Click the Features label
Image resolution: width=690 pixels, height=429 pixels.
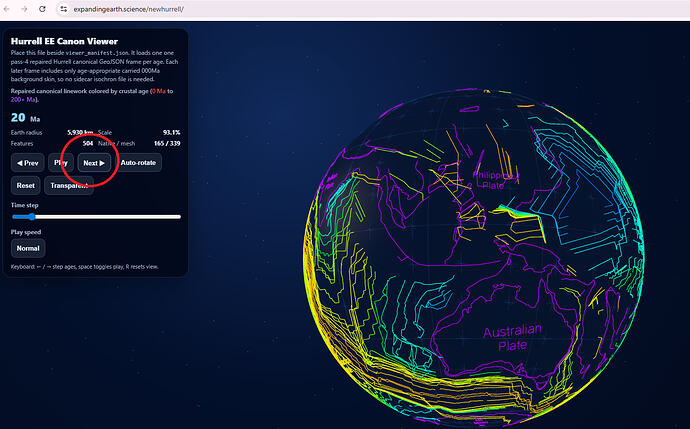coord(22,143)
